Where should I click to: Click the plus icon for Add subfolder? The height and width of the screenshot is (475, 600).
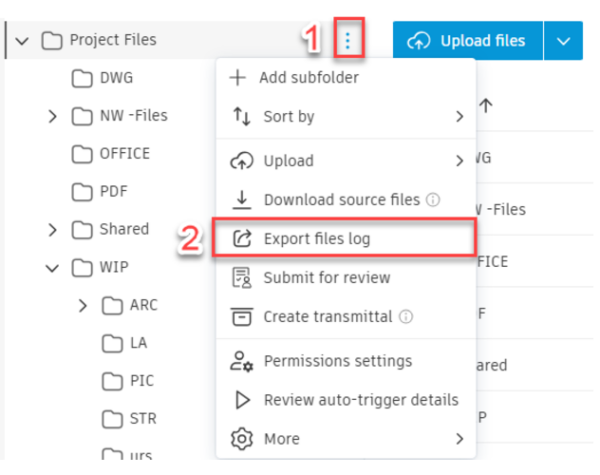tap(240, 78)
